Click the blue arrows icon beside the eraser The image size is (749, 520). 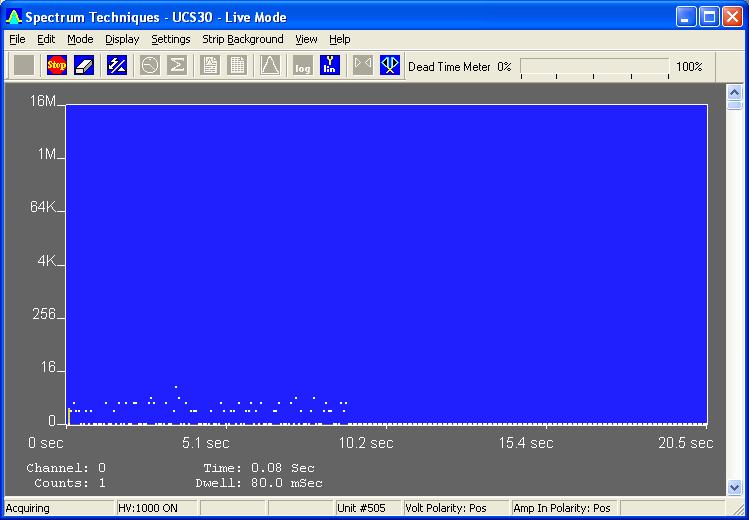tap(117, 65)
